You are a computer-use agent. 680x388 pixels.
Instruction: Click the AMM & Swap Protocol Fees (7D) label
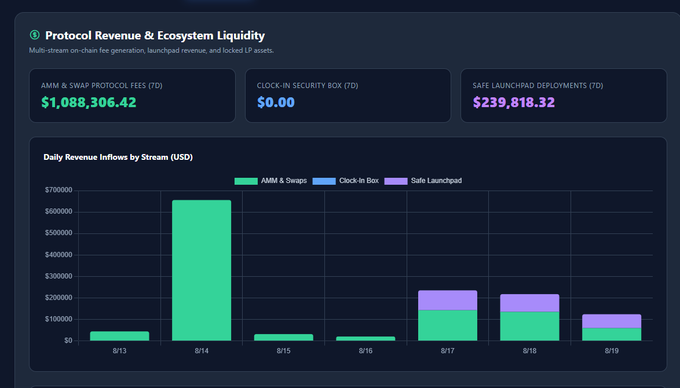coord(102,86)
